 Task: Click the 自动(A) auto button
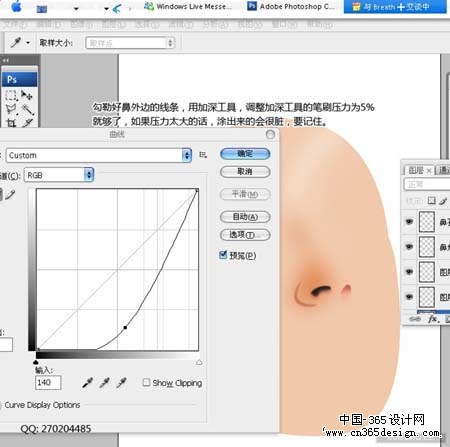click(x=245, y=217)
